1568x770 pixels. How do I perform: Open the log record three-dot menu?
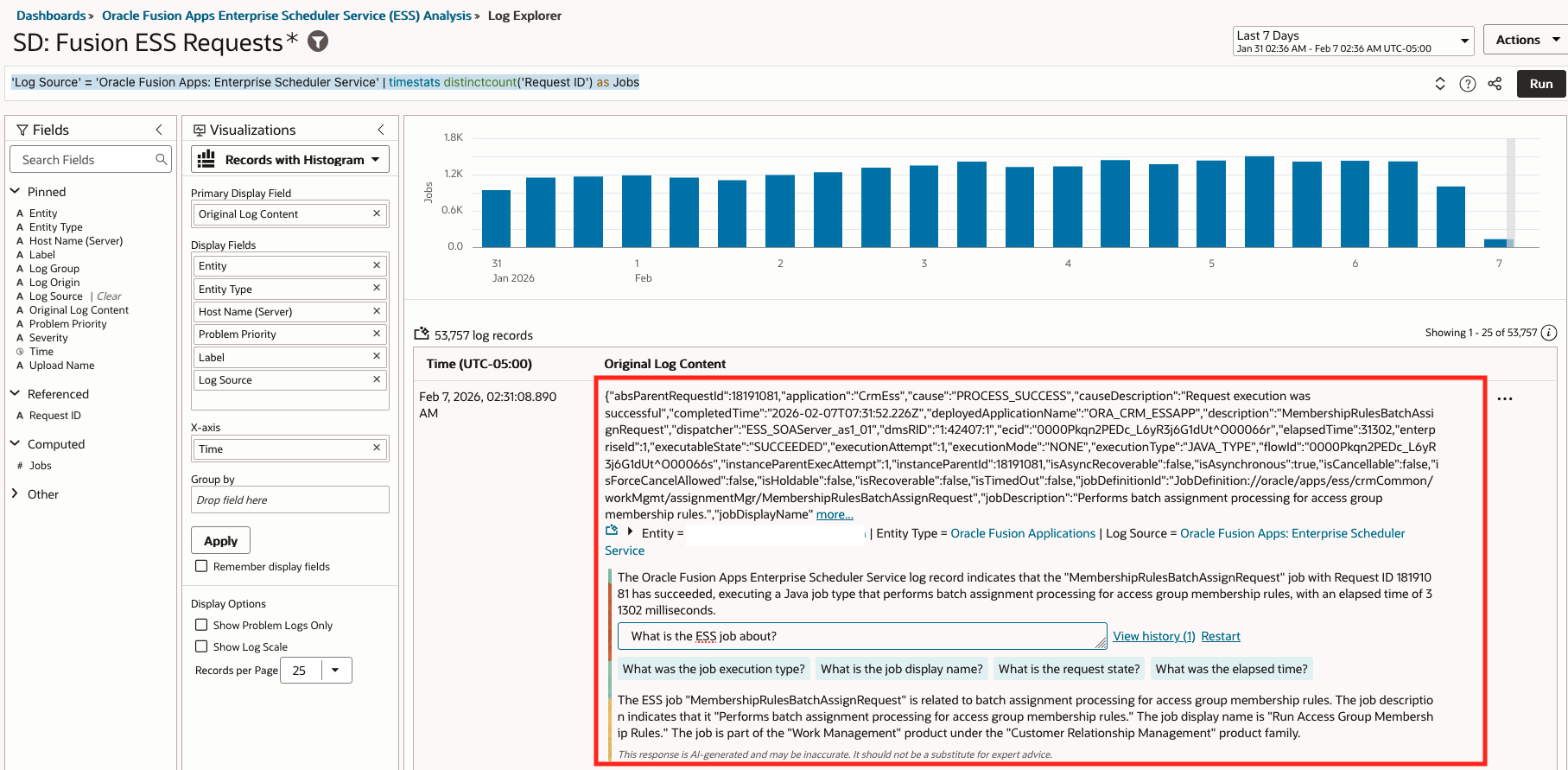pyautogui.click(x=1504, y=399)
